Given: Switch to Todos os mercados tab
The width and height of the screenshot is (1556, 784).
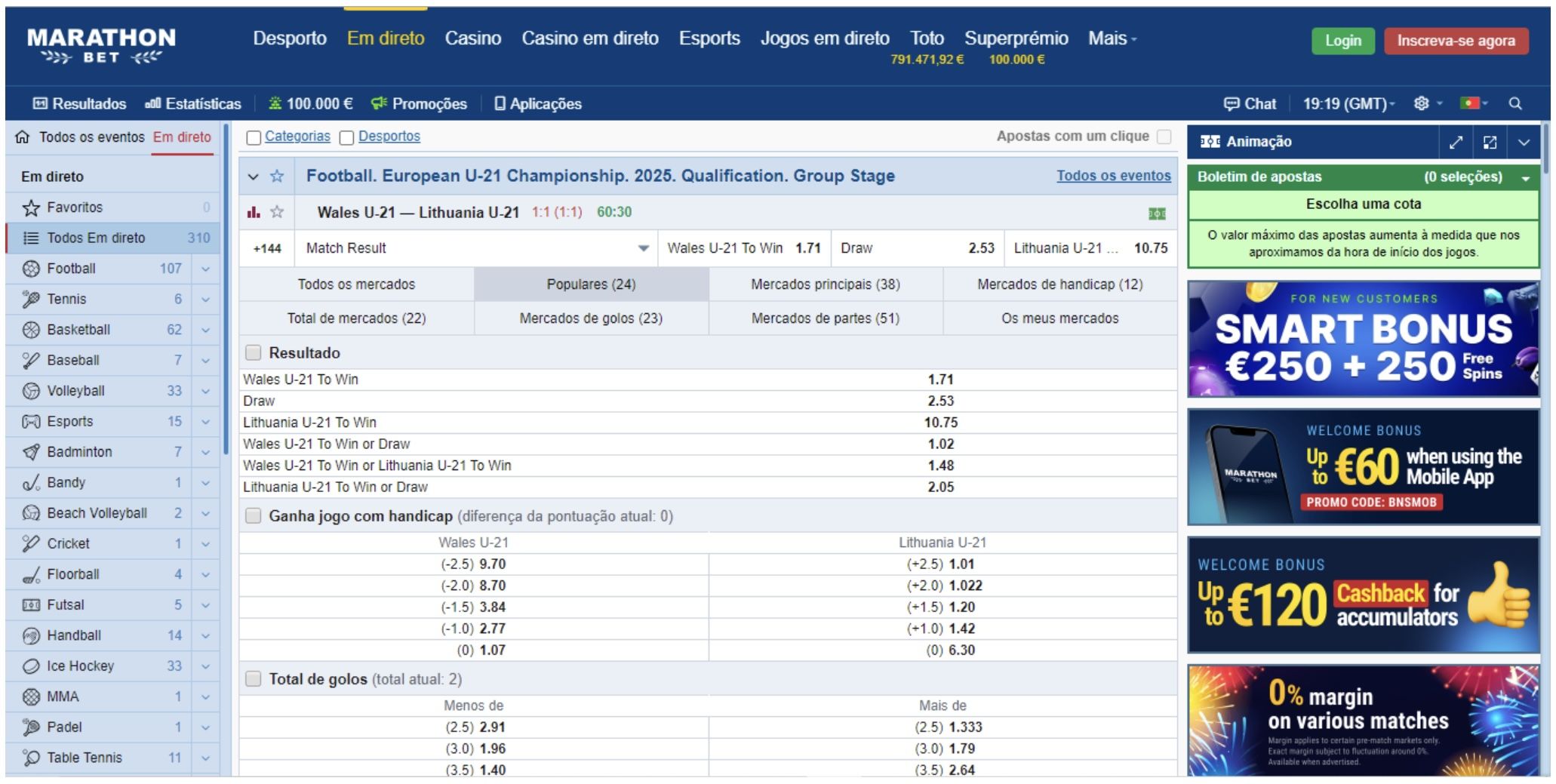Looking at the screenshot, I should click(356, 284).
